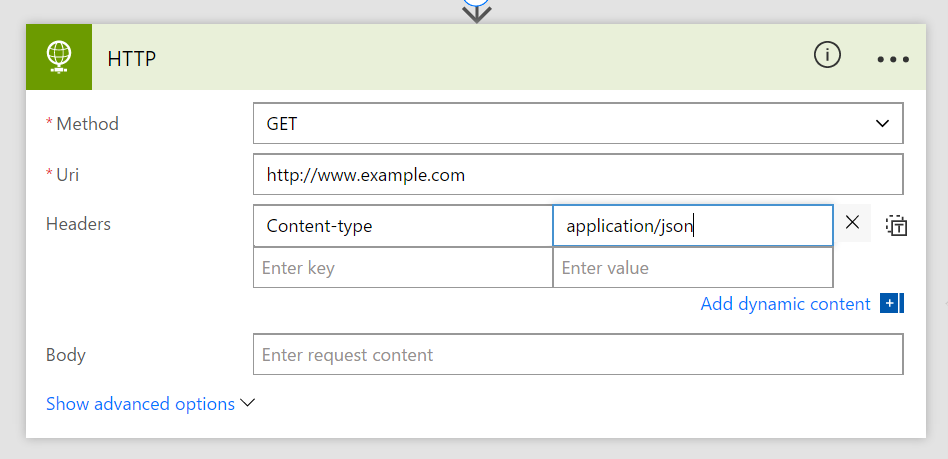Click the application/json header value field

(x=692, y=226)
